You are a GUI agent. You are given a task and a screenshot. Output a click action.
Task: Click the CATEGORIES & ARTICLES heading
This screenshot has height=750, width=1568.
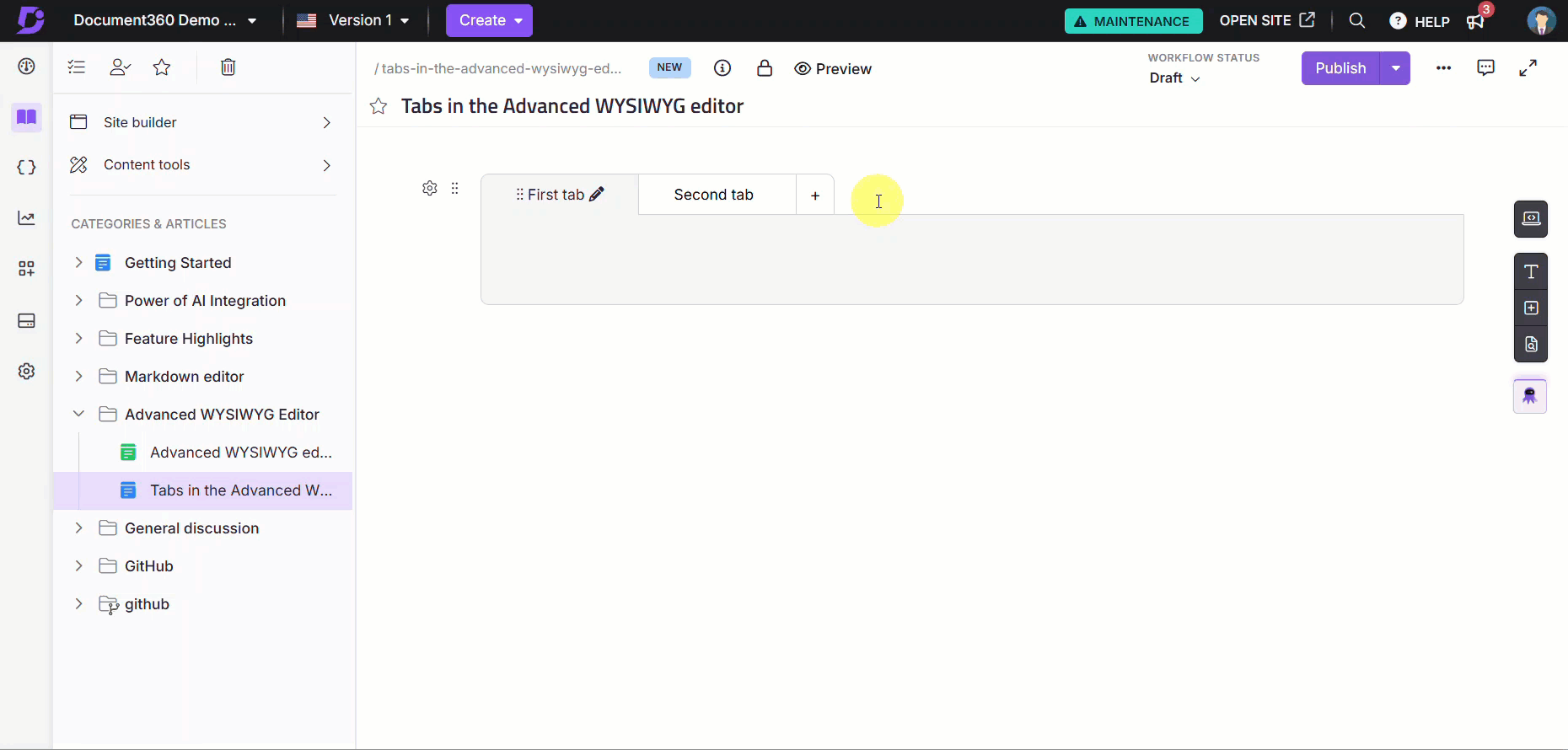coord(148,224)
